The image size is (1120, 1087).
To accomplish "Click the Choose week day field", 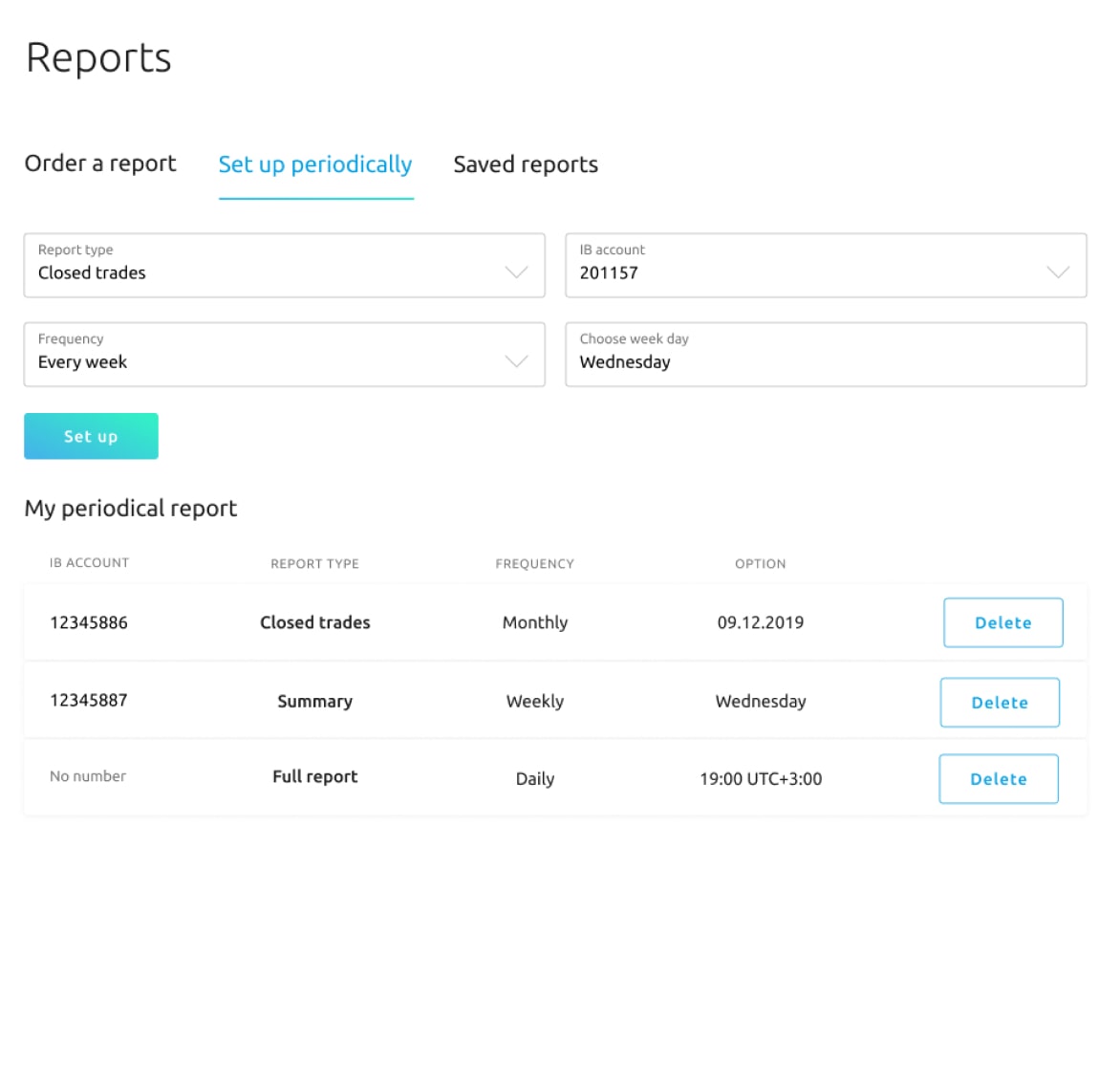I will click(x=826, y=355).
